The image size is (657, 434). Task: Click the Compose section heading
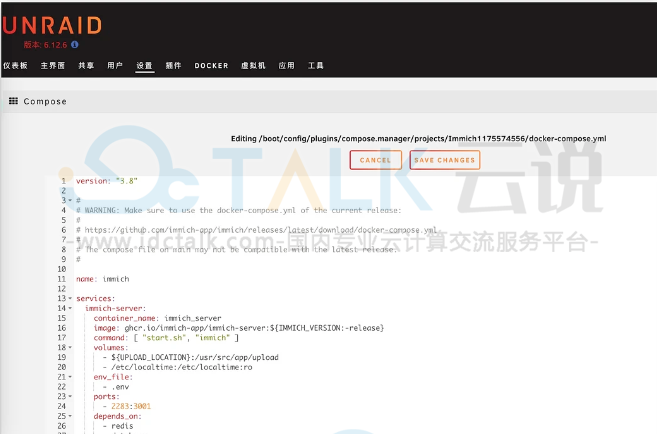coord(45,101)
